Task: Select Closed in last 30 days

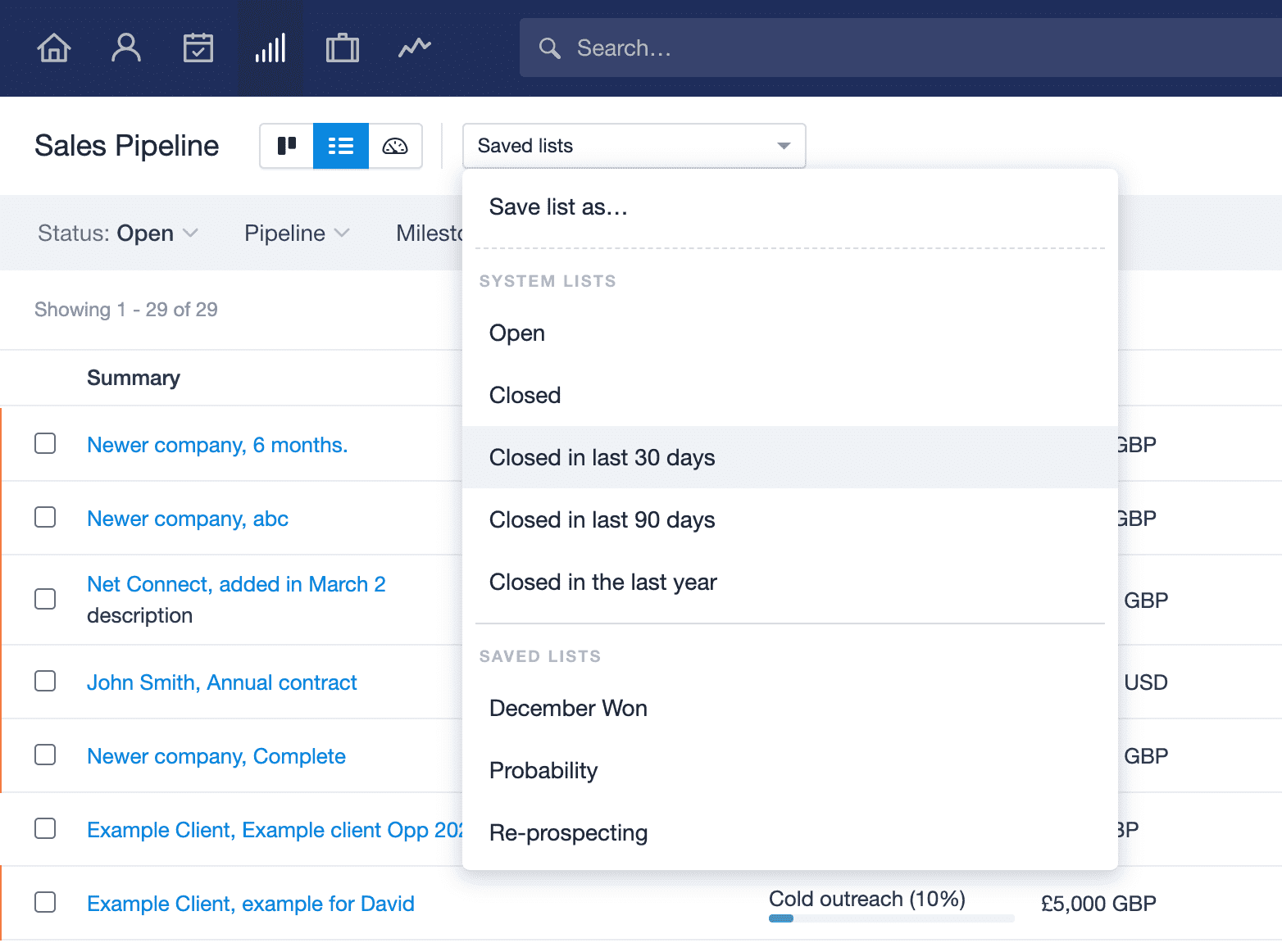Action: tap(790, 458)
